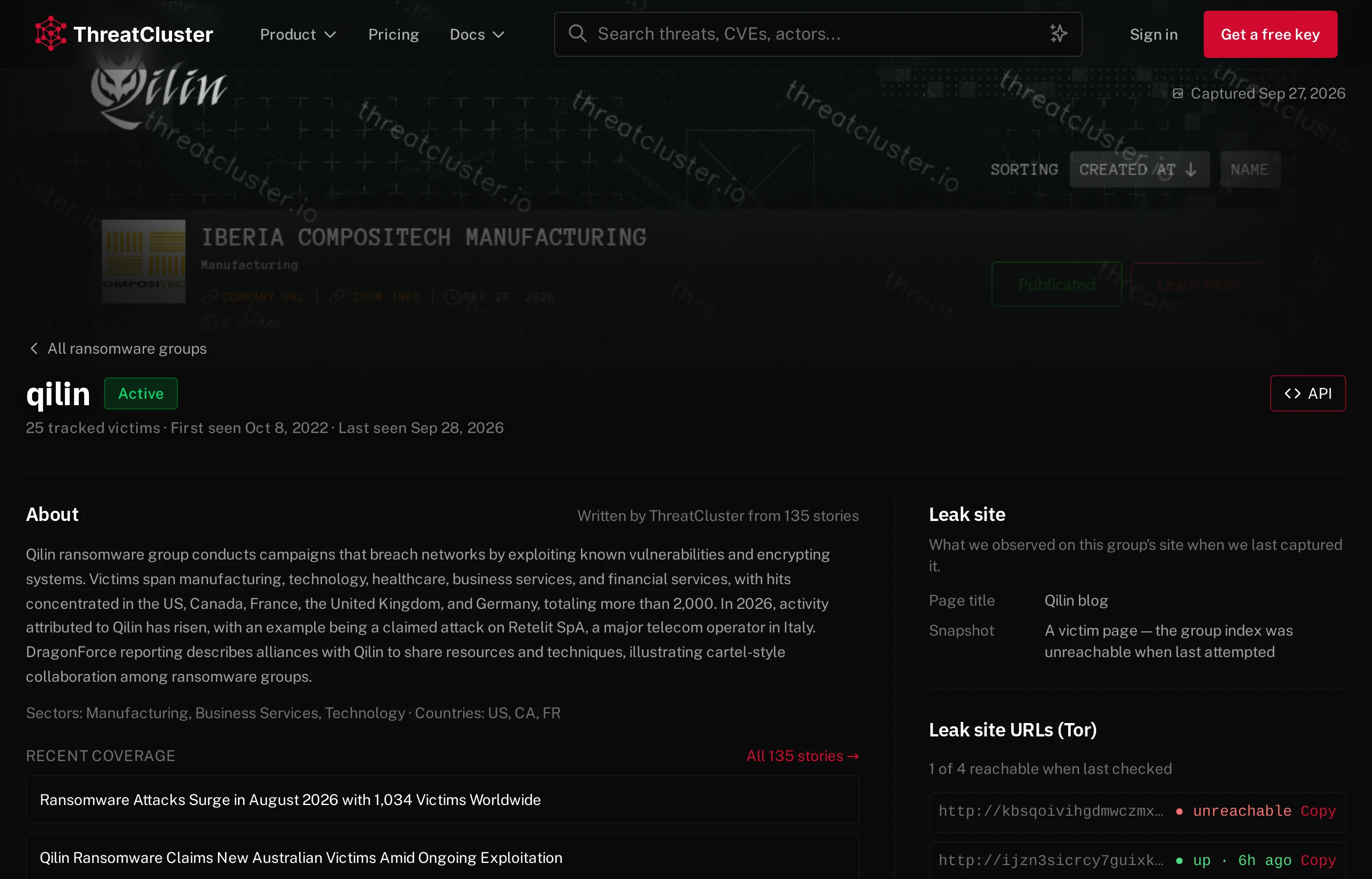Image resolution: width=1372 pixels, height=879 pixels.
Task: Open the Pricing page
Action: coord(393,34)
